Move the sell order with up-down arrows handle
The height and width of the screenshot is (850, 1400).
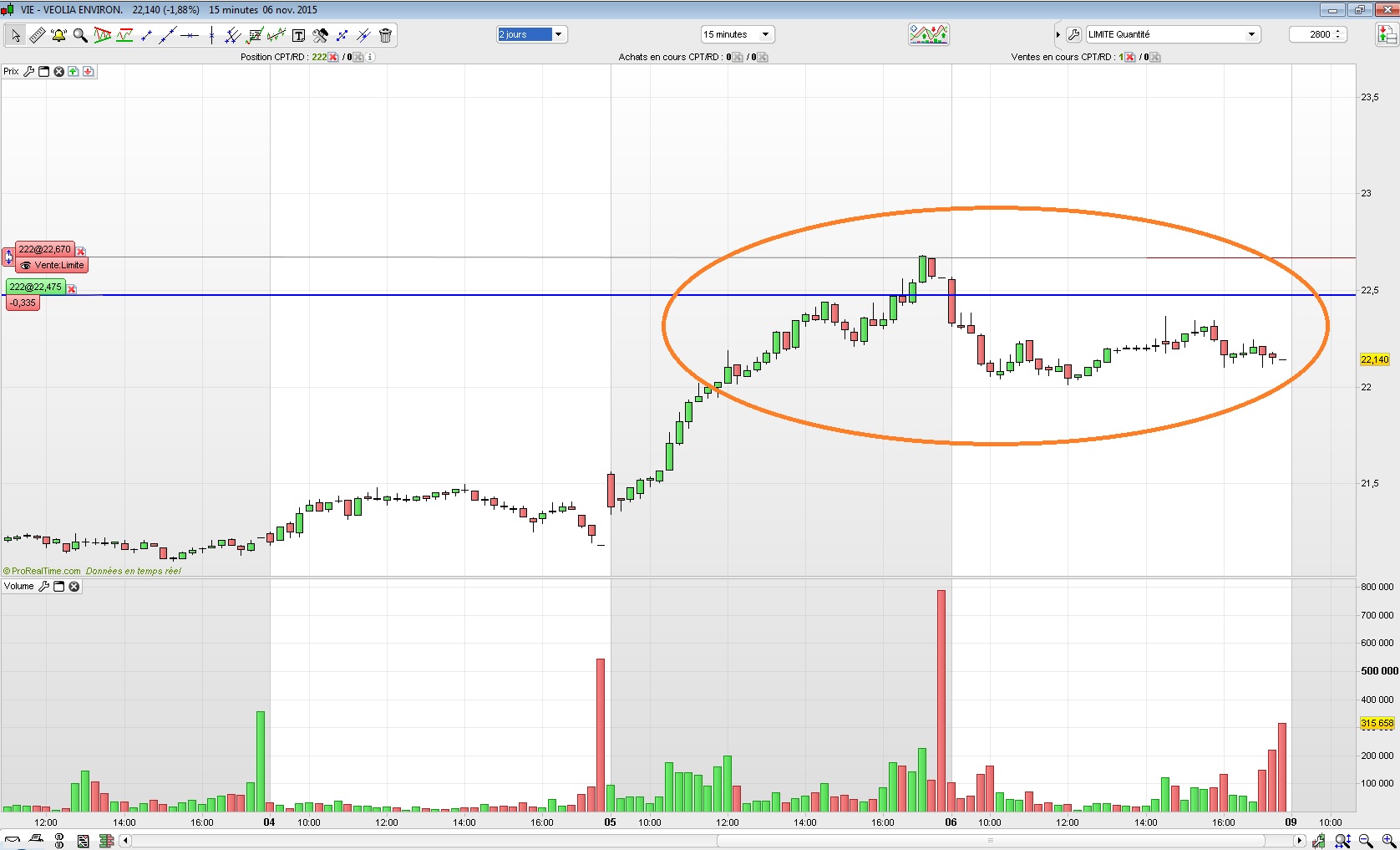pos(9,257)
